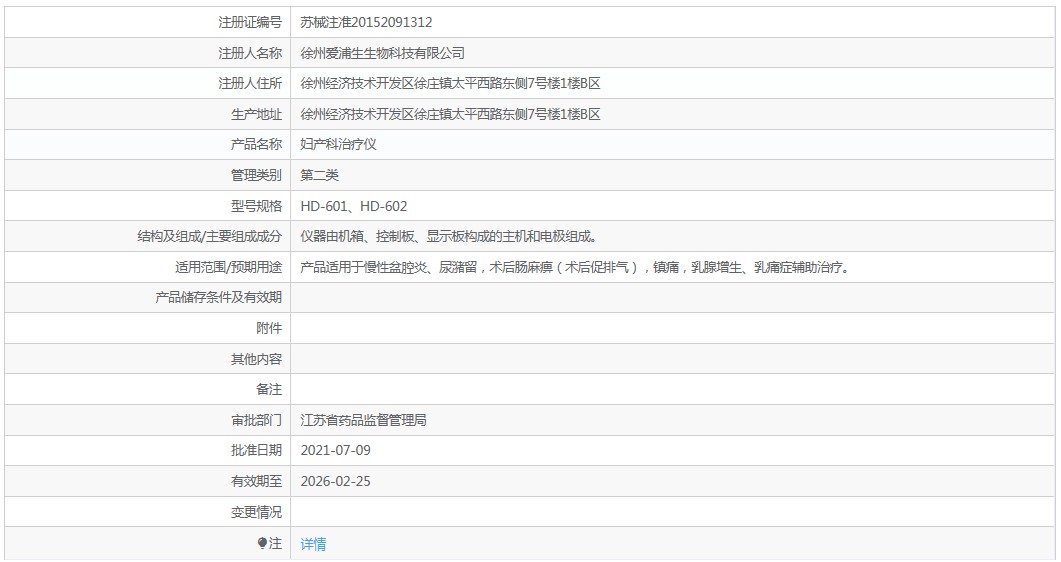Image resolution: width=1061 pixels, height=562 pixels.
Task: Click the 附件 label
Action: point(269,328)
